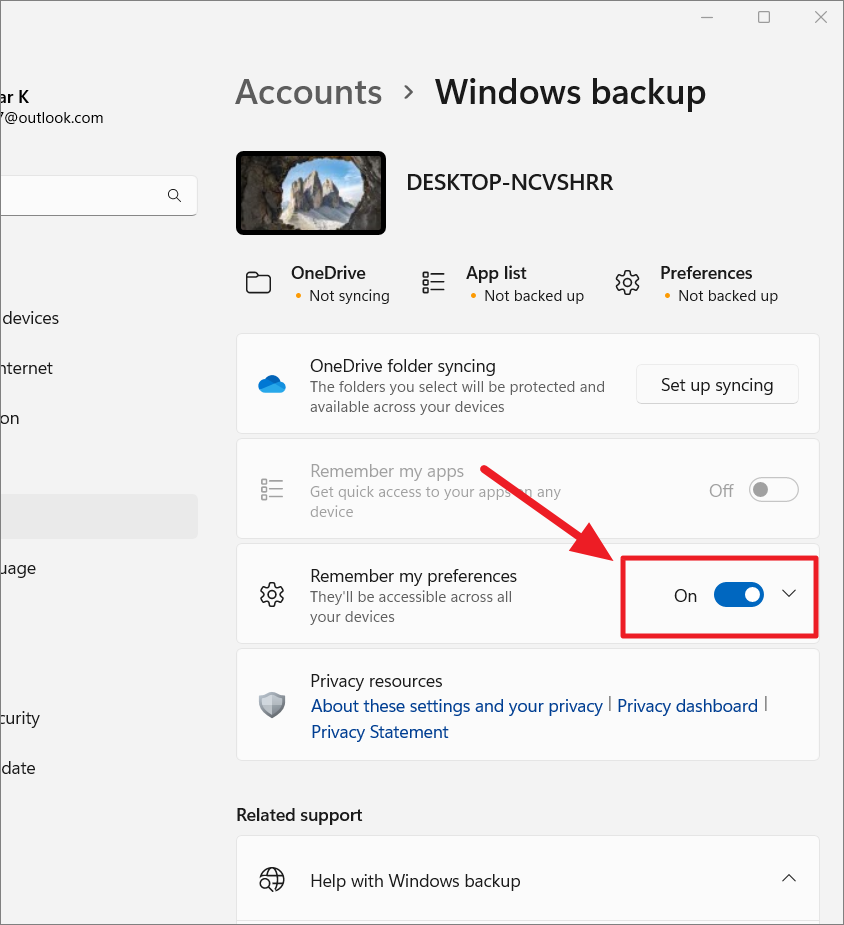Click the DESKTOP-NCVSHRR device thumbnail
Image resolution: width=844 pixels, height=925 pixels.
(310, 193)
